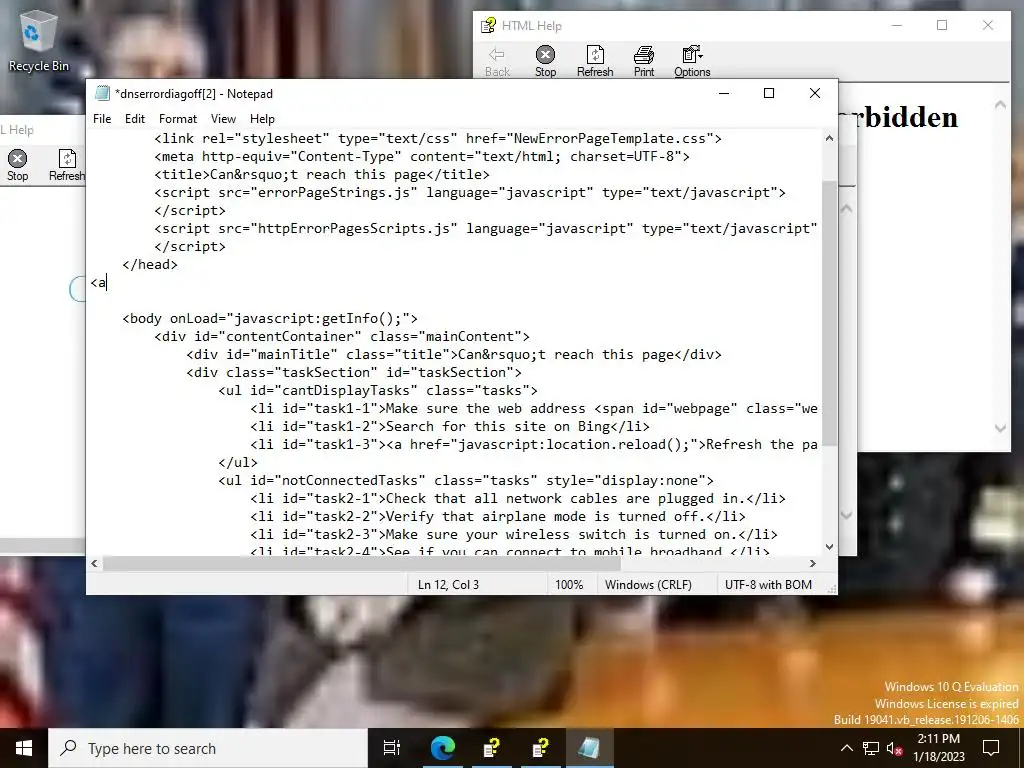Launch Microsoft Edge from the taskbar
This screenshot has height=768, width=1024.
coord(442,748)
